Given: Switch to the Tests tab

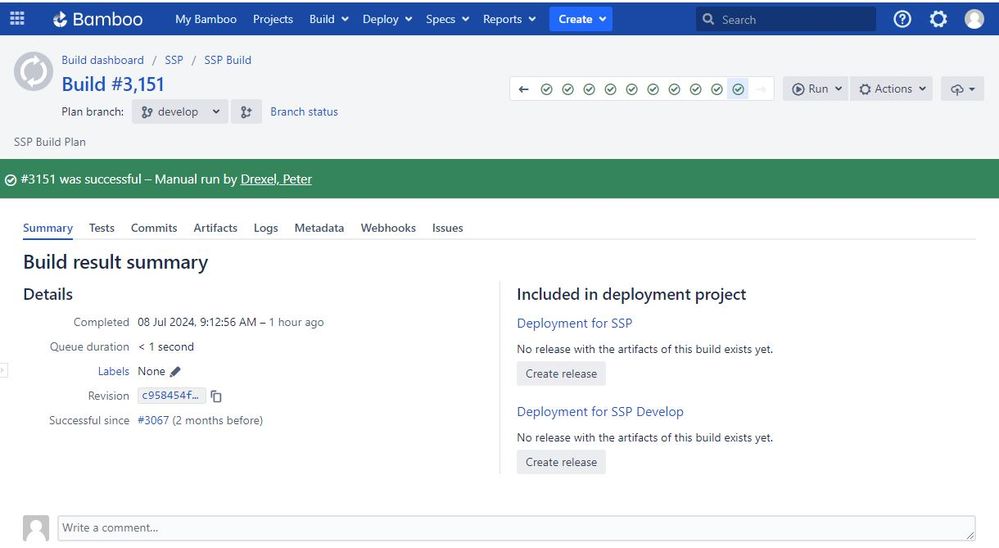Looking at the screenshot, I should coord(101,228).
